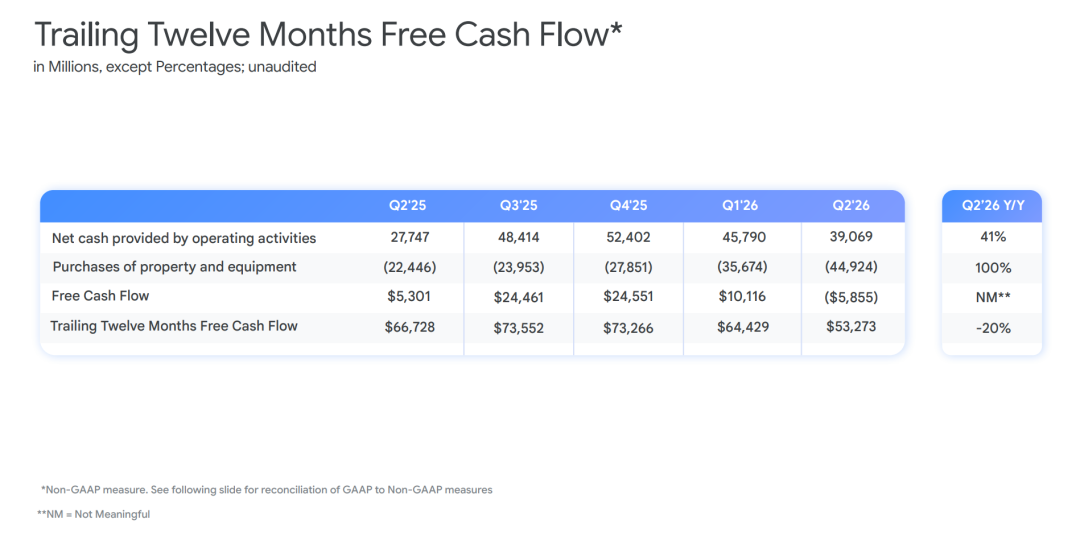The width and height of the screenshot is (1080, 536).
Task: Select the Q1'26 column header
Action: click(x=740, y=205)
